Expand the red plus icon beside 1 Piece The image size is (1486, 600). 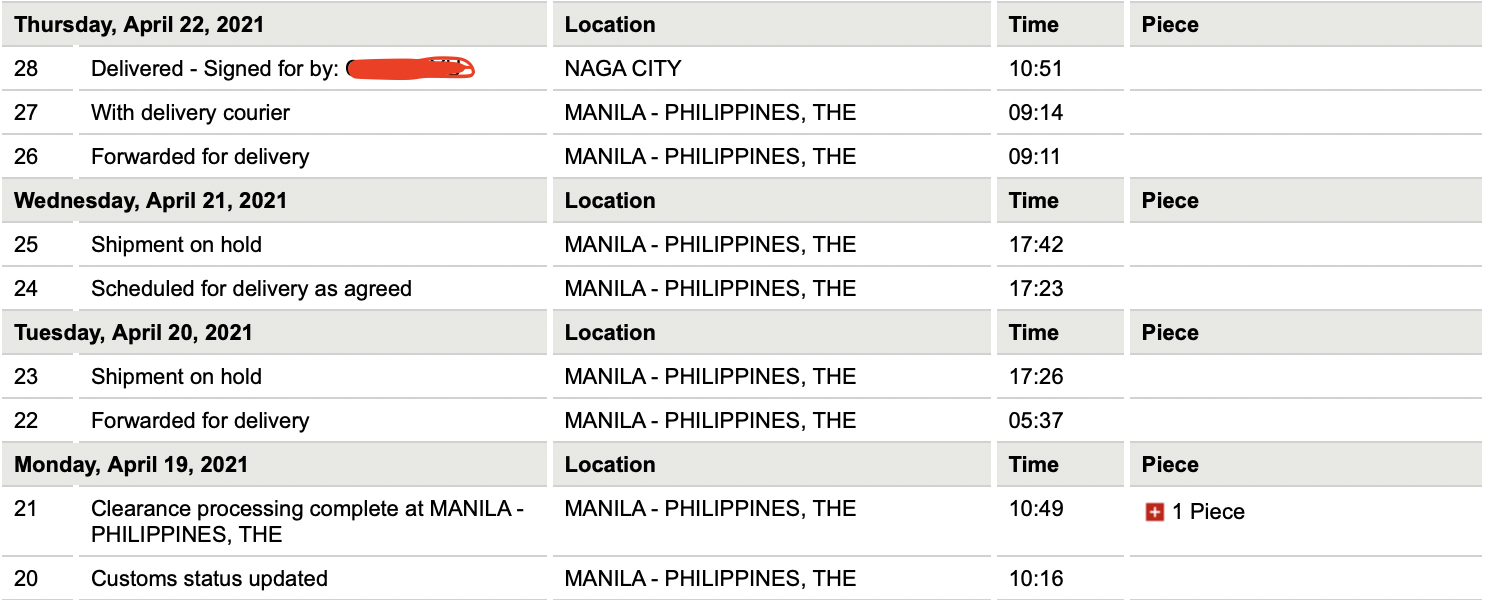pos(1155,512)
